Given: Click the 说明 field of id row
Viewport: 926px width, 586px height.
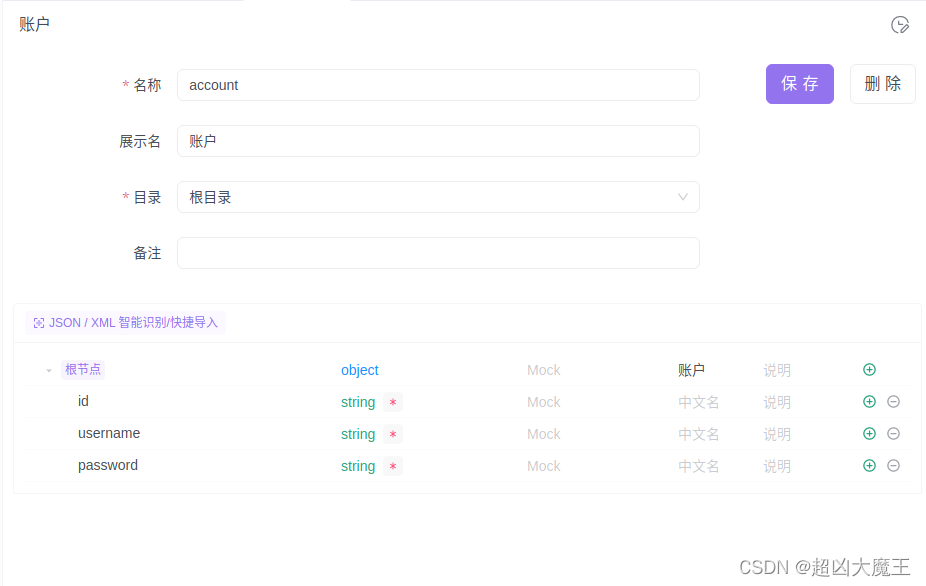Looking at the screenshot, I should 777,402.
